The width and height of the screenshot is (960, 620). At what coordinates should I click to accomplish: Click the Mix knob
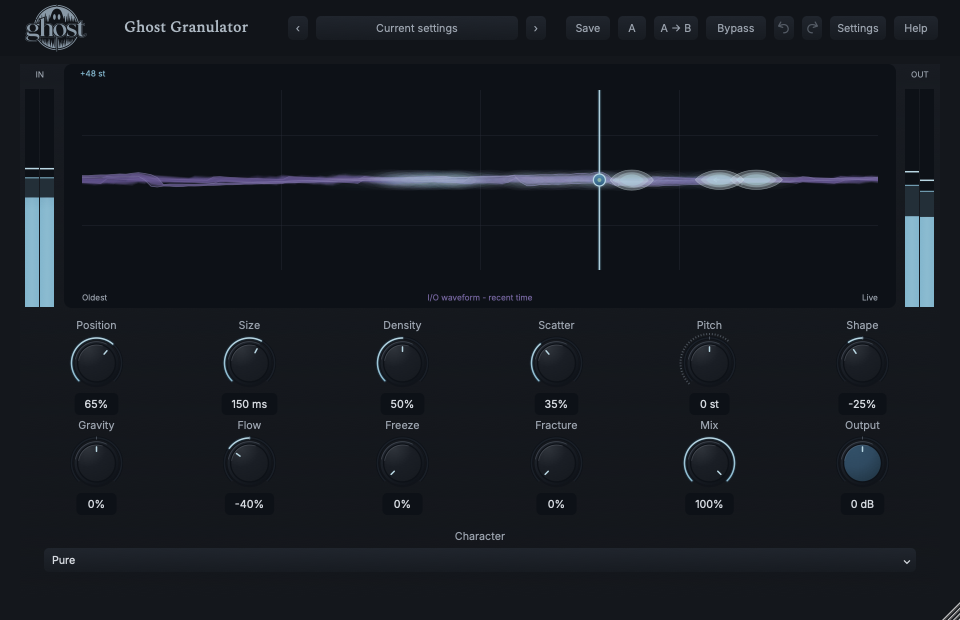[x=709, y=463]
